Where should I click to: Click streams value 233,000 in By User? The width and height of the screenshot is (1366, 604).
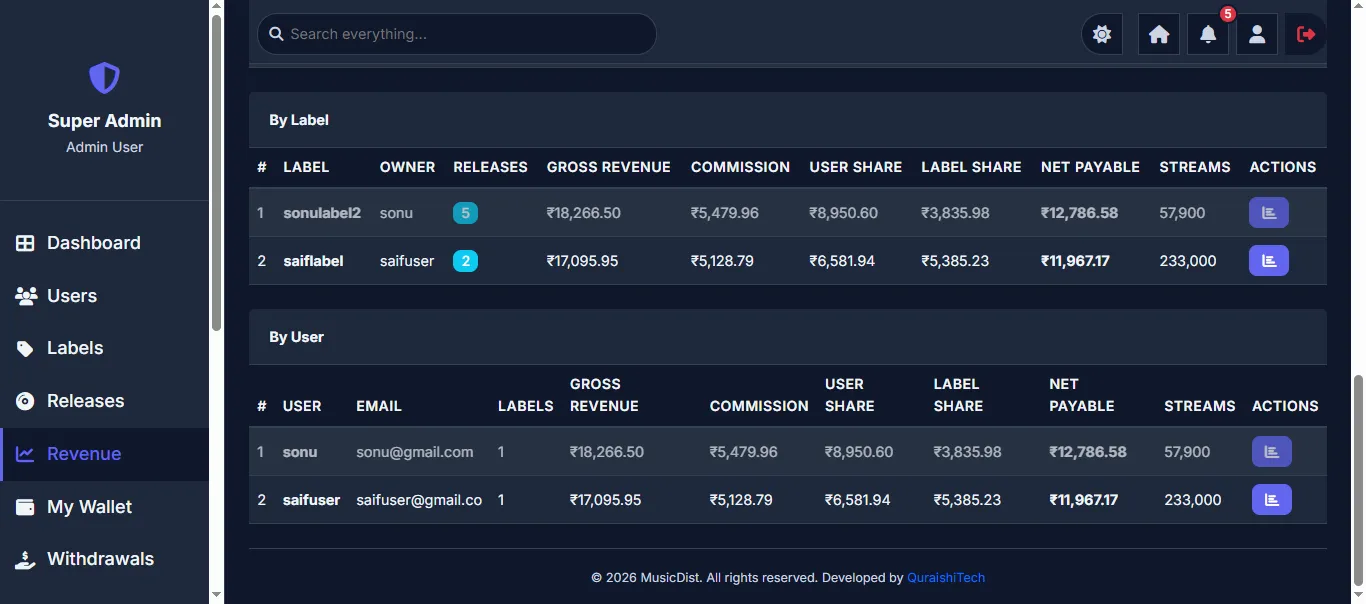click(x=1193, y=500)
